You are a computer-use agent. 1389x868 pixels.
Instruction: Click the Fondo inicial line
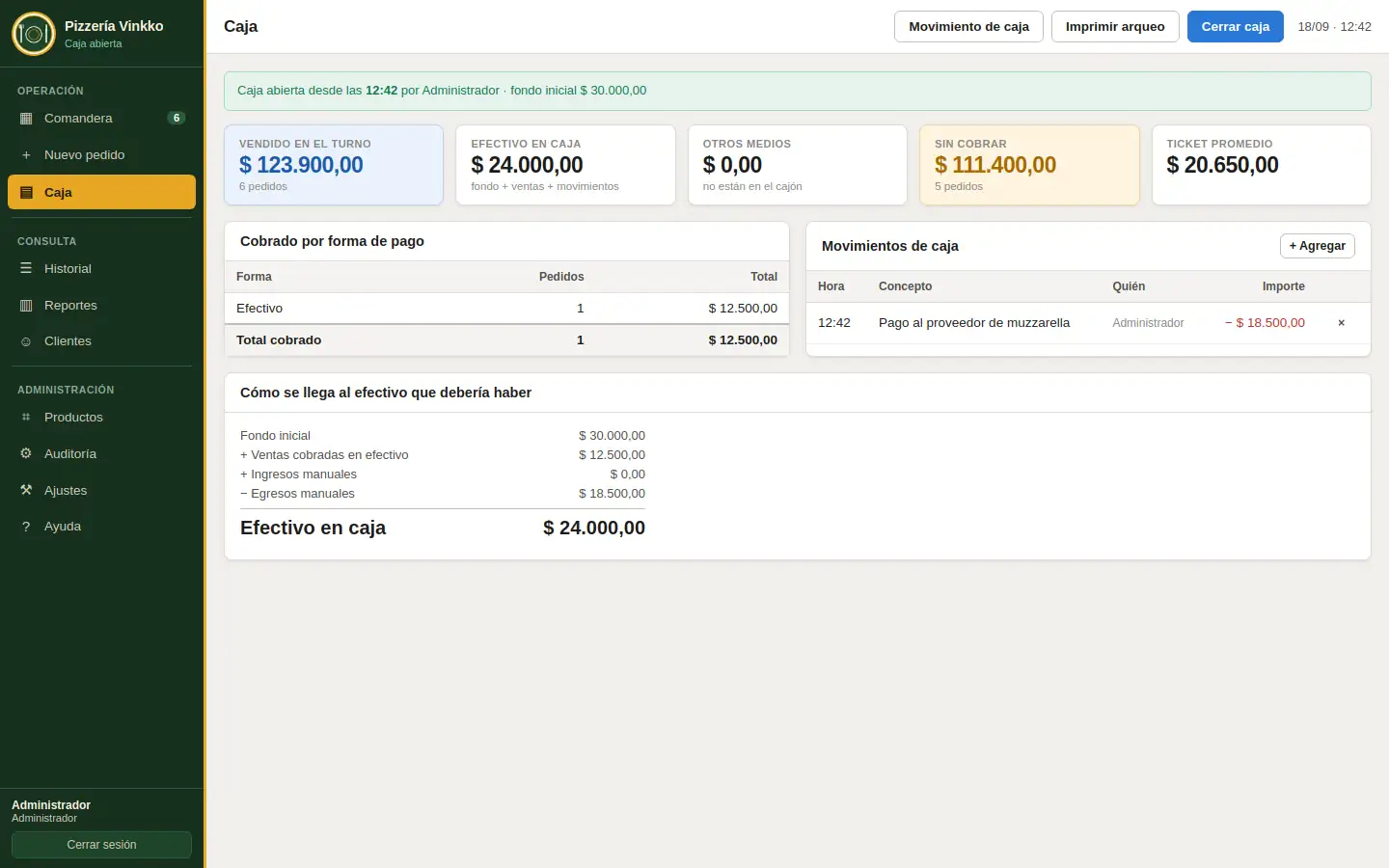(443, 436)
